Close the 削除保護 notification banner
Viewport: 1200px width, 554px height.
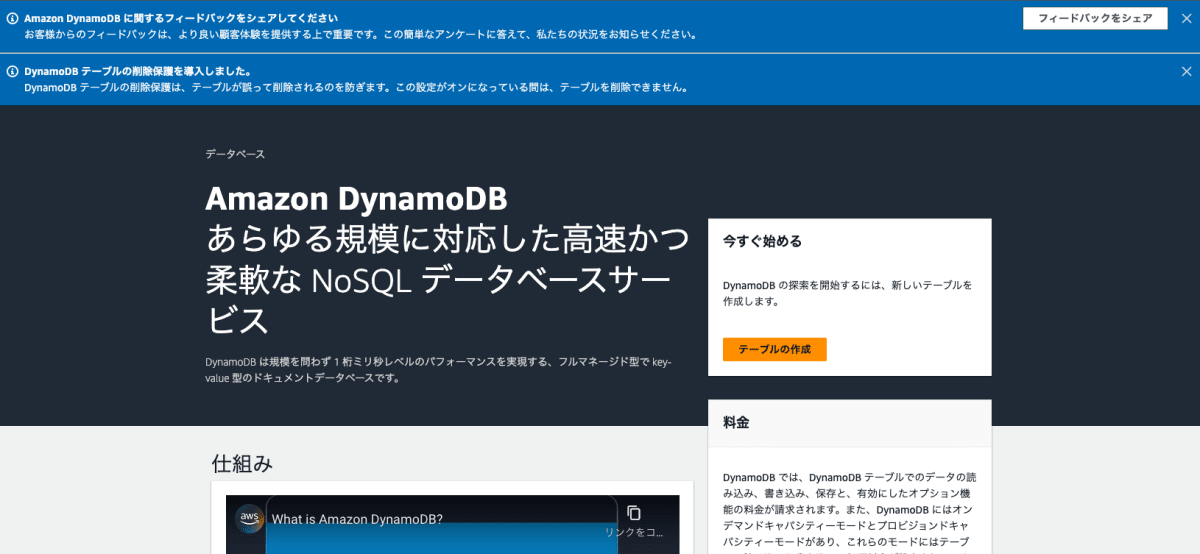point(1186,72)
